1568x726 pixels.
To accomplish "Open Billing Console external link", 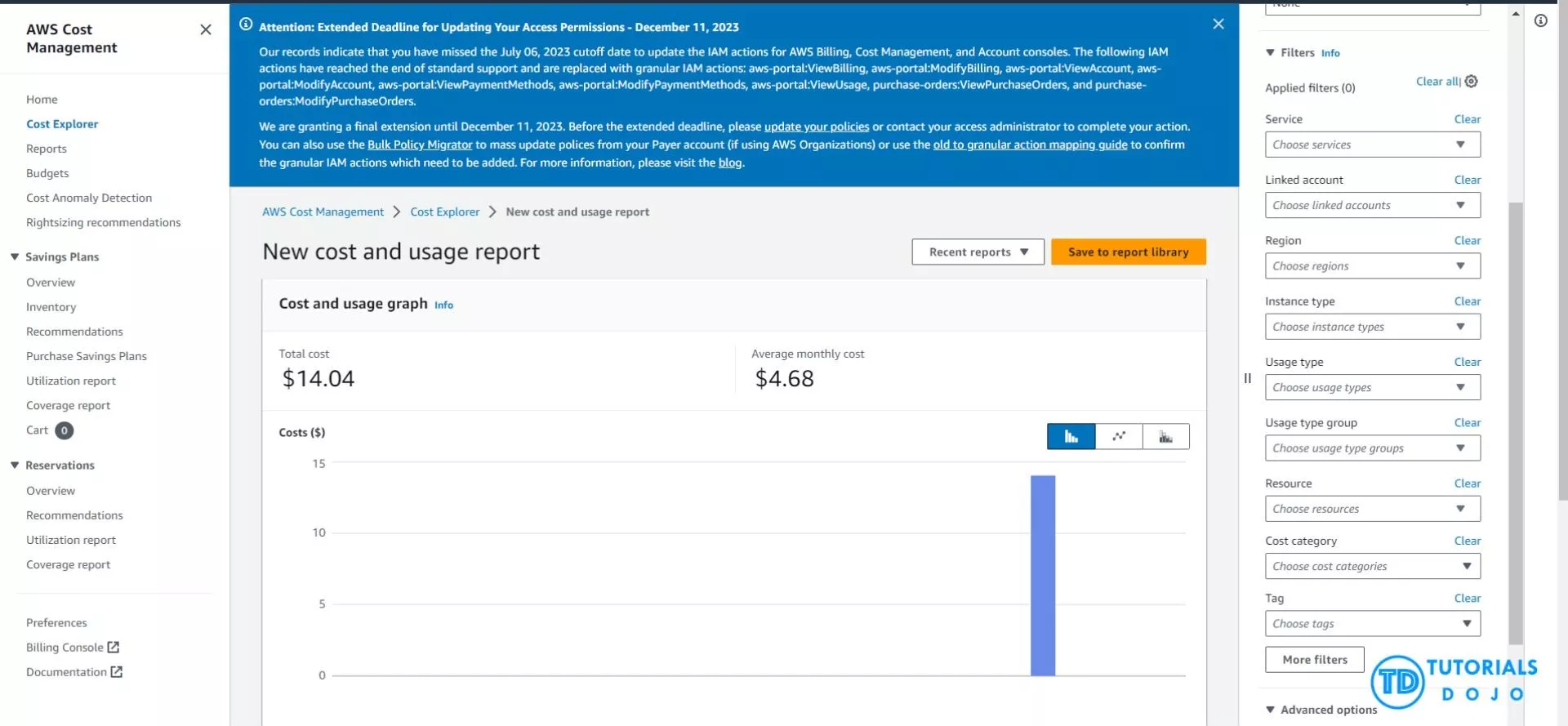I will click(73, 648).
